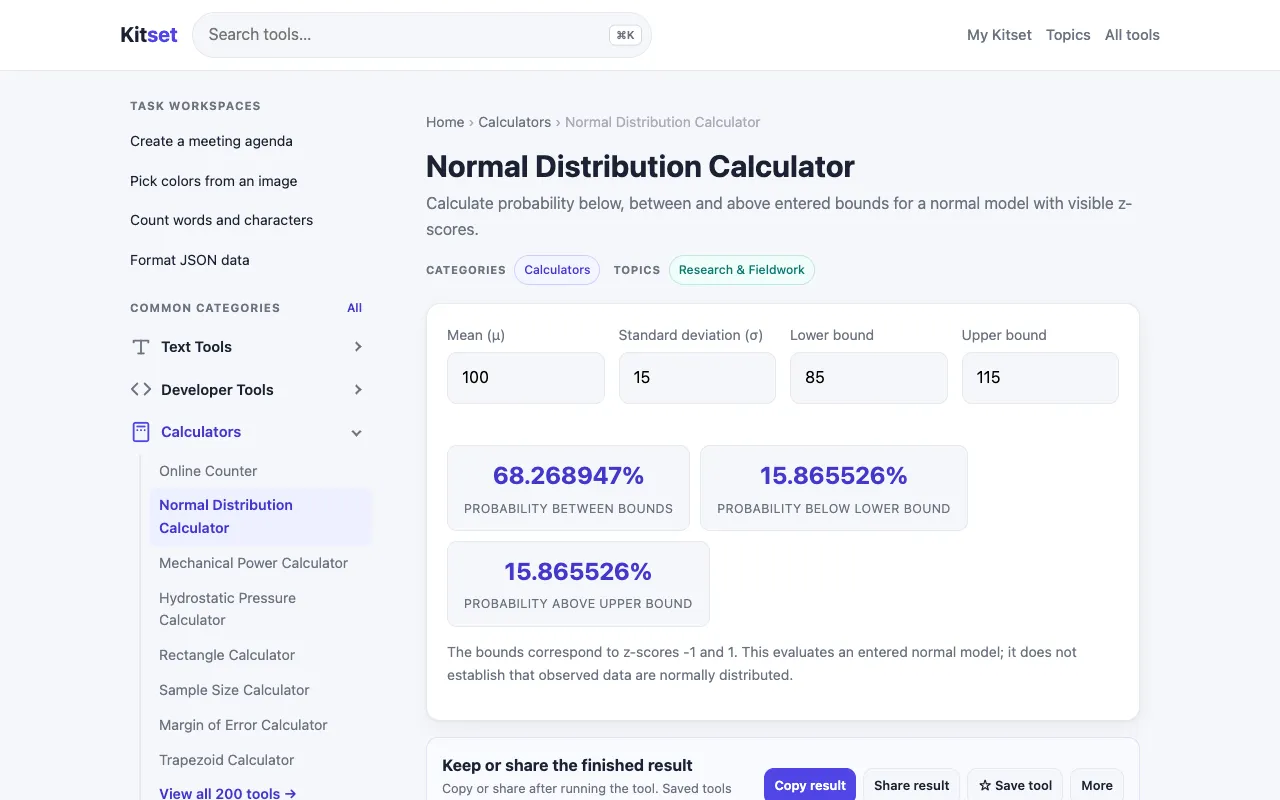Open the Margin of Error Calculator
Image resolution: width=1280 pixels, height=800 pixels.
(x=243, y=725)
